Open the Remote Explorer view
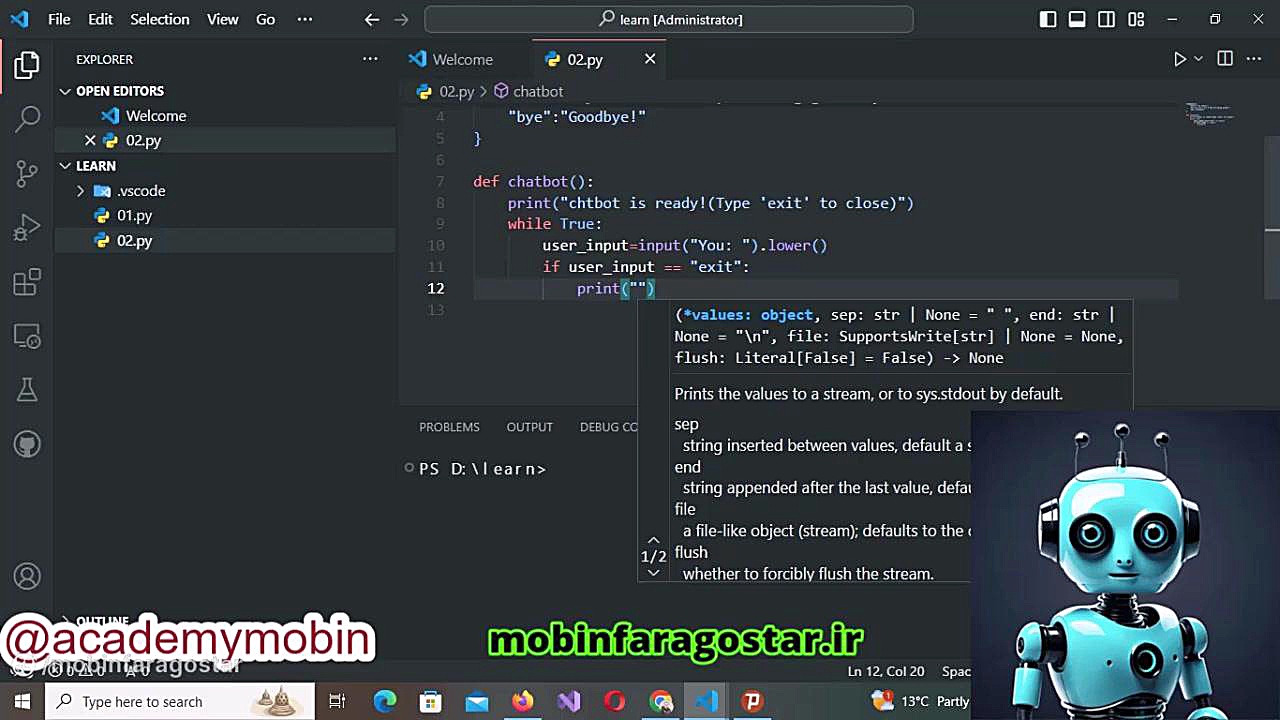Image resolution: width=1280 pixels, height=720 pixels. [27, 336]
